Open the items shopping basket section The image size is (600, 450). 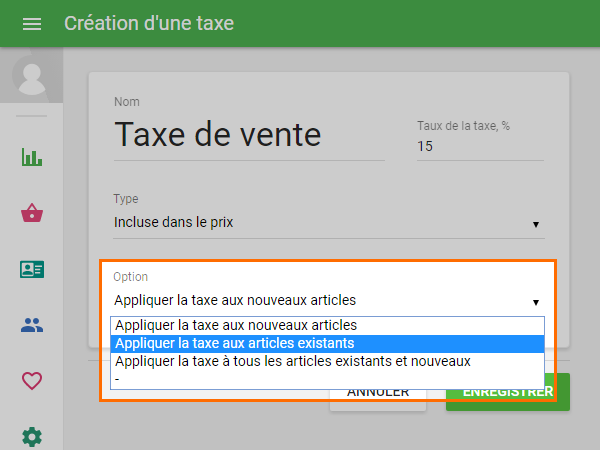[x=32, y=213]
